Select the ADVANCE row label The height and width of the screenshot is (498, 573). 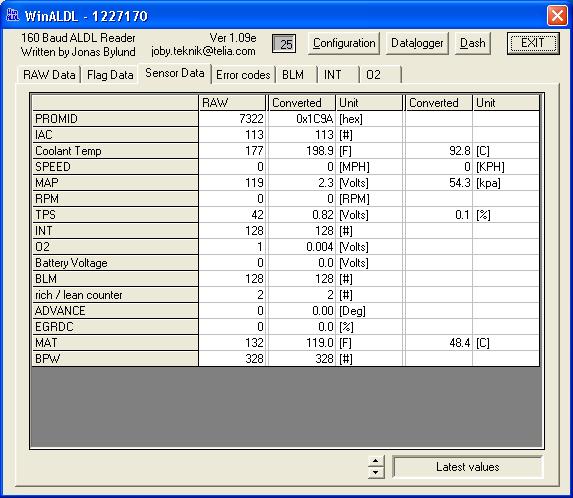coord(115,311)
